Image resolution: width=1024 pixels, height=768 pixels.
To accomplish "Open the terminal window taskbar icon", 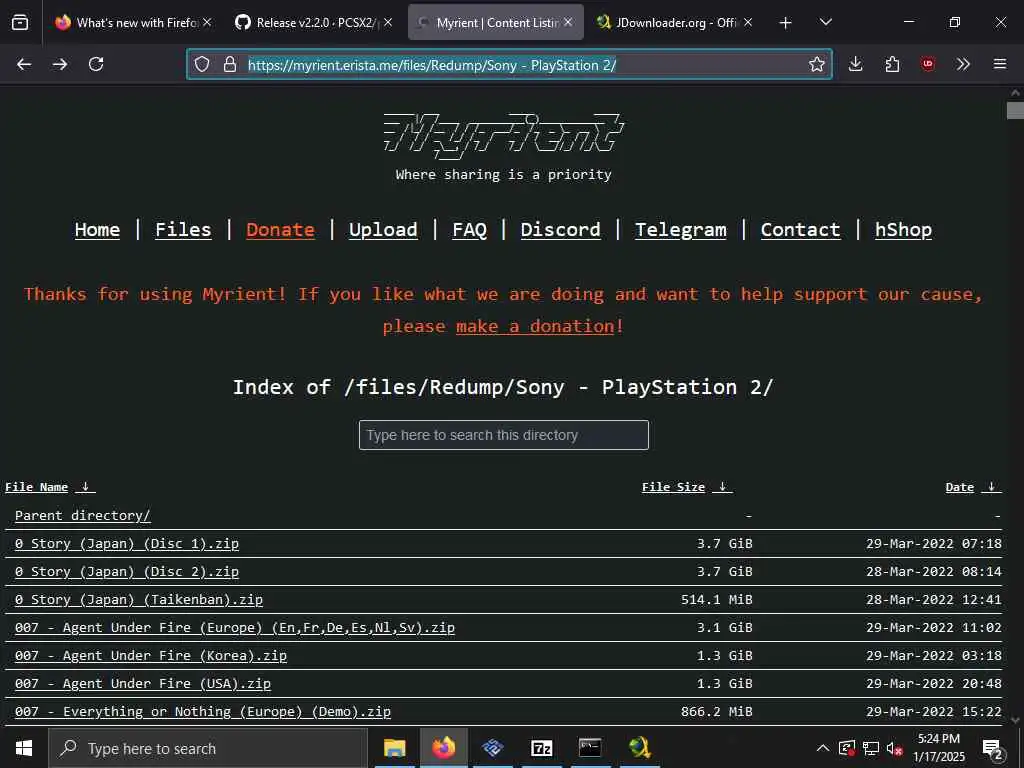I will pos(590,748).
